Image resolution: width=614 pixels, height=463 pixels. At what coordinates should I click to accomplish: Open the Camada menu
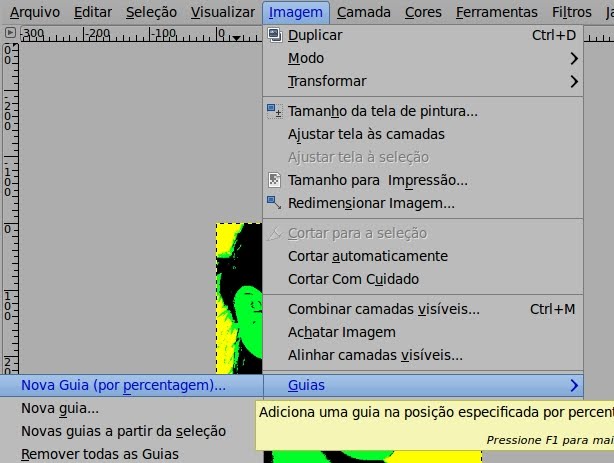click(x=363, y=13)
